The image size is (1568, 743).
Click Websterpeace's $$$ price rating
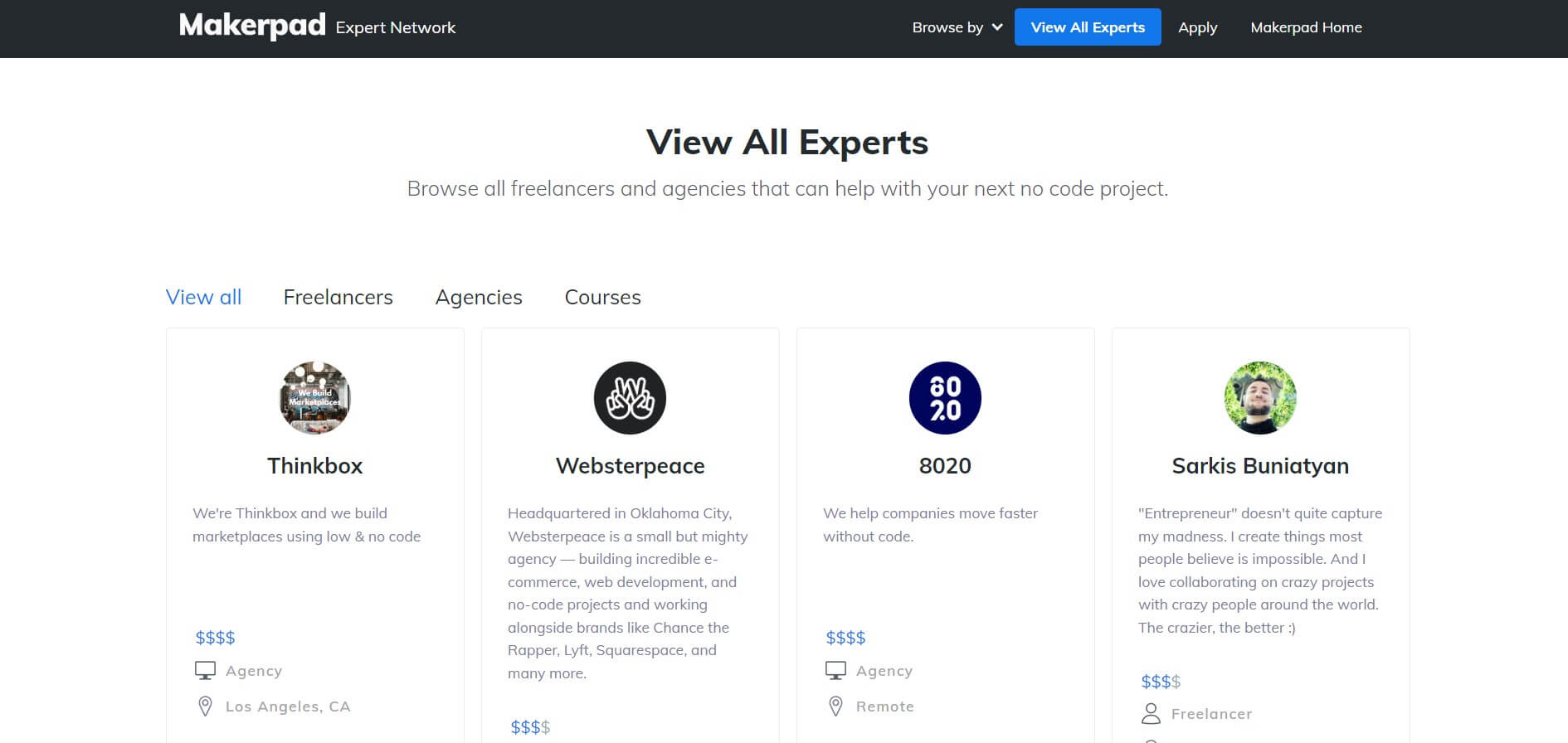click(x=530, y=727)
